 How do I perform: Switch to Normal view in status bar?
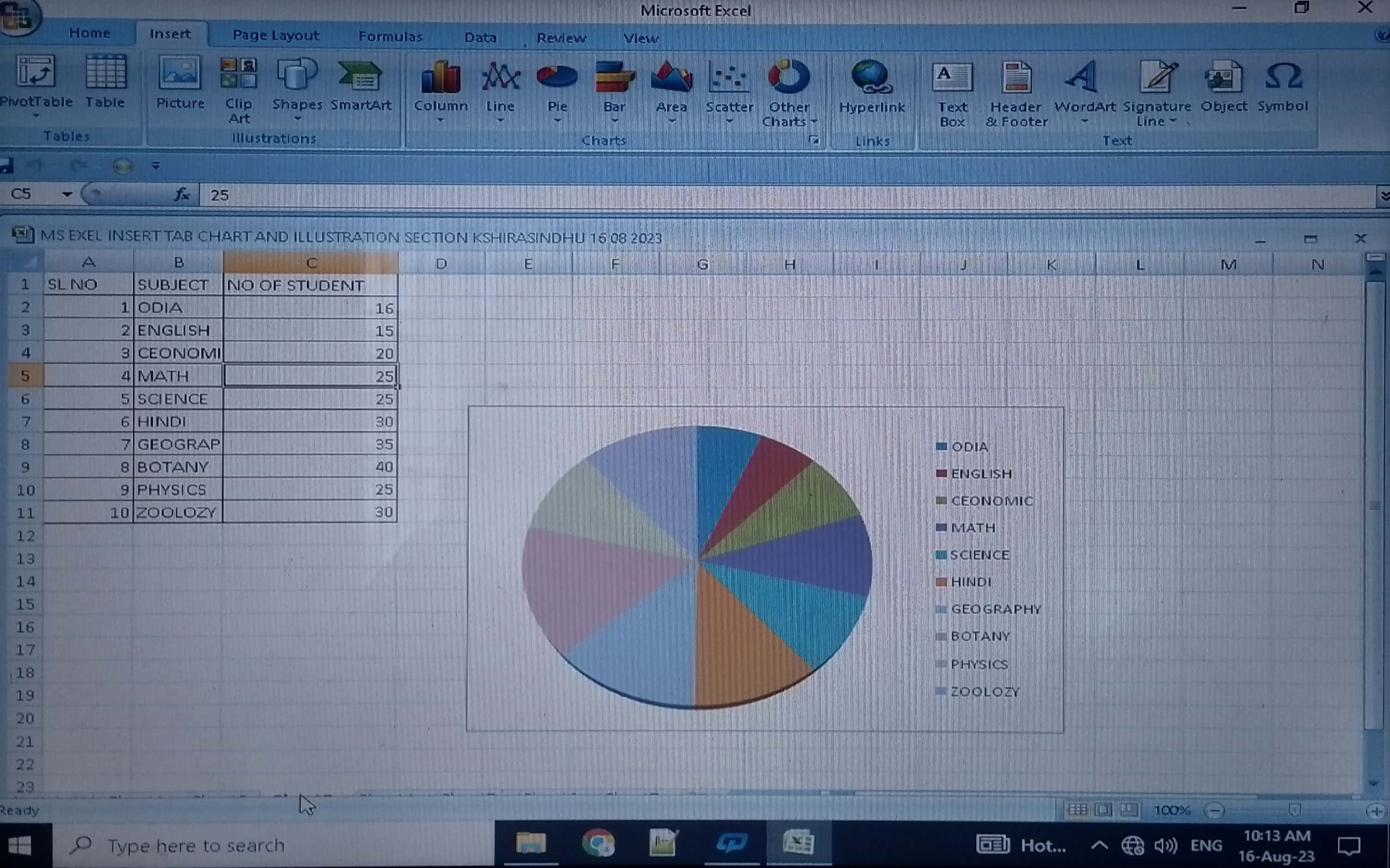click(x=1077, y=810)
